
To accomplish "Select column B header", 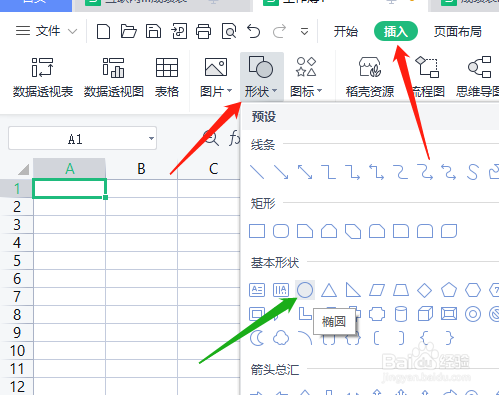I will tap(141, 169).
